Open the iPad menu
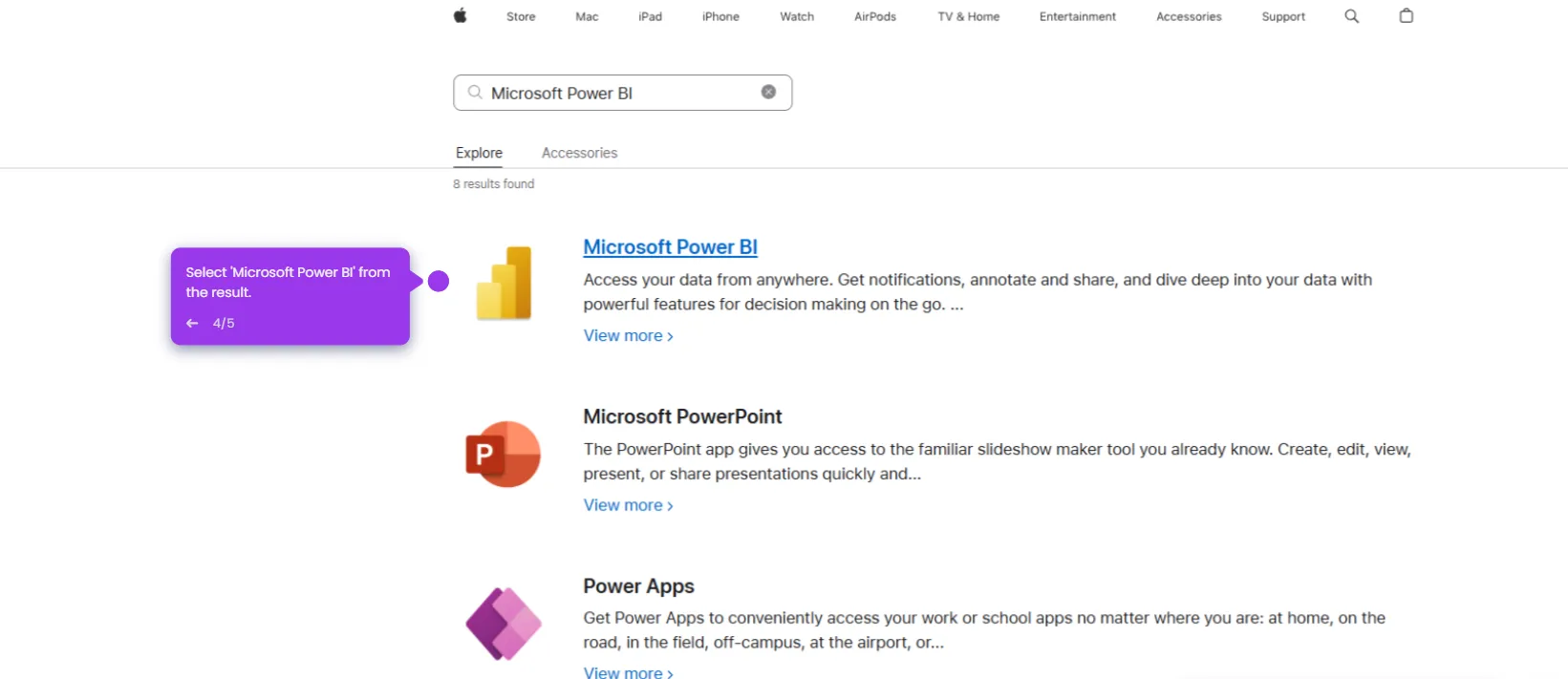 650,16
